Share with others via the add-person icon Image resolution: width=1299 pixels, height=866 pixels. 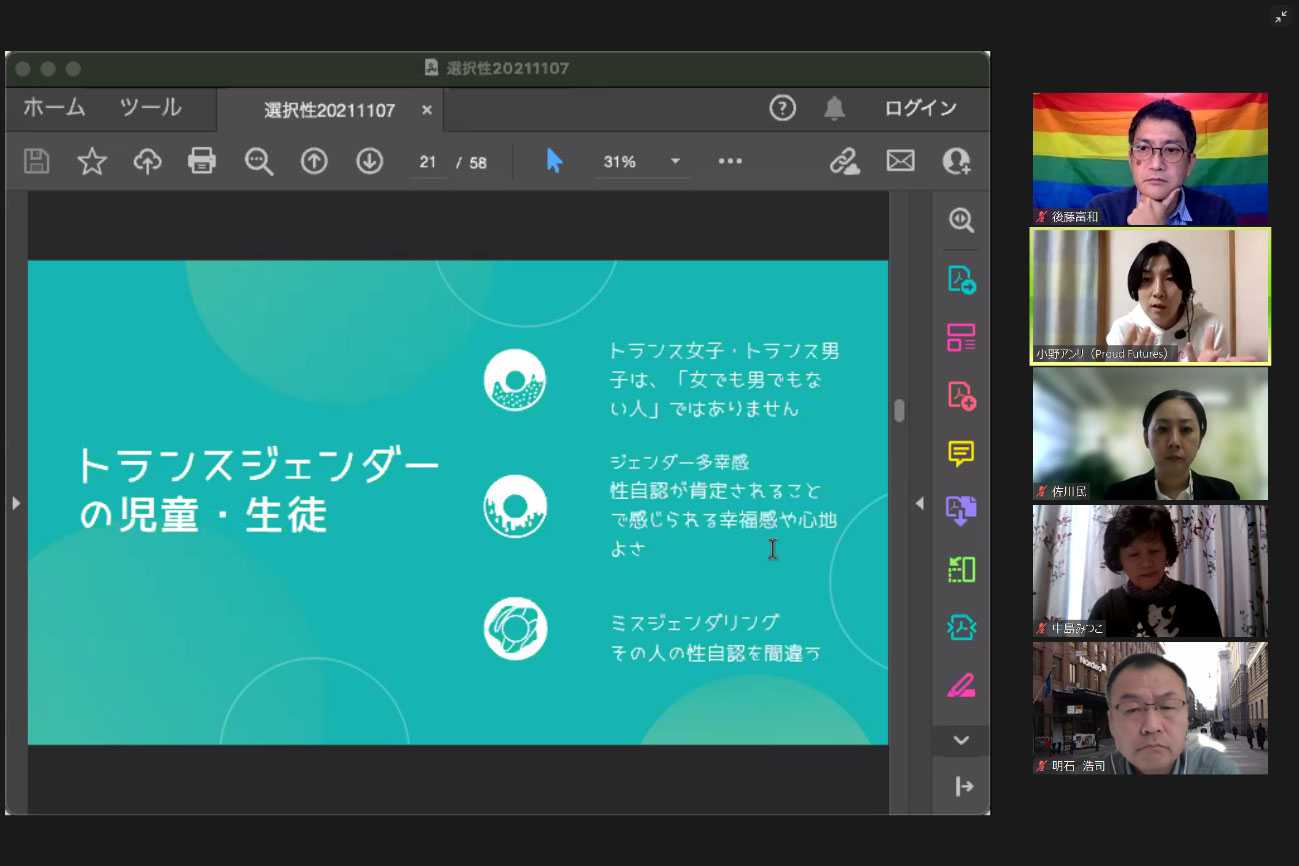point(956,161)
